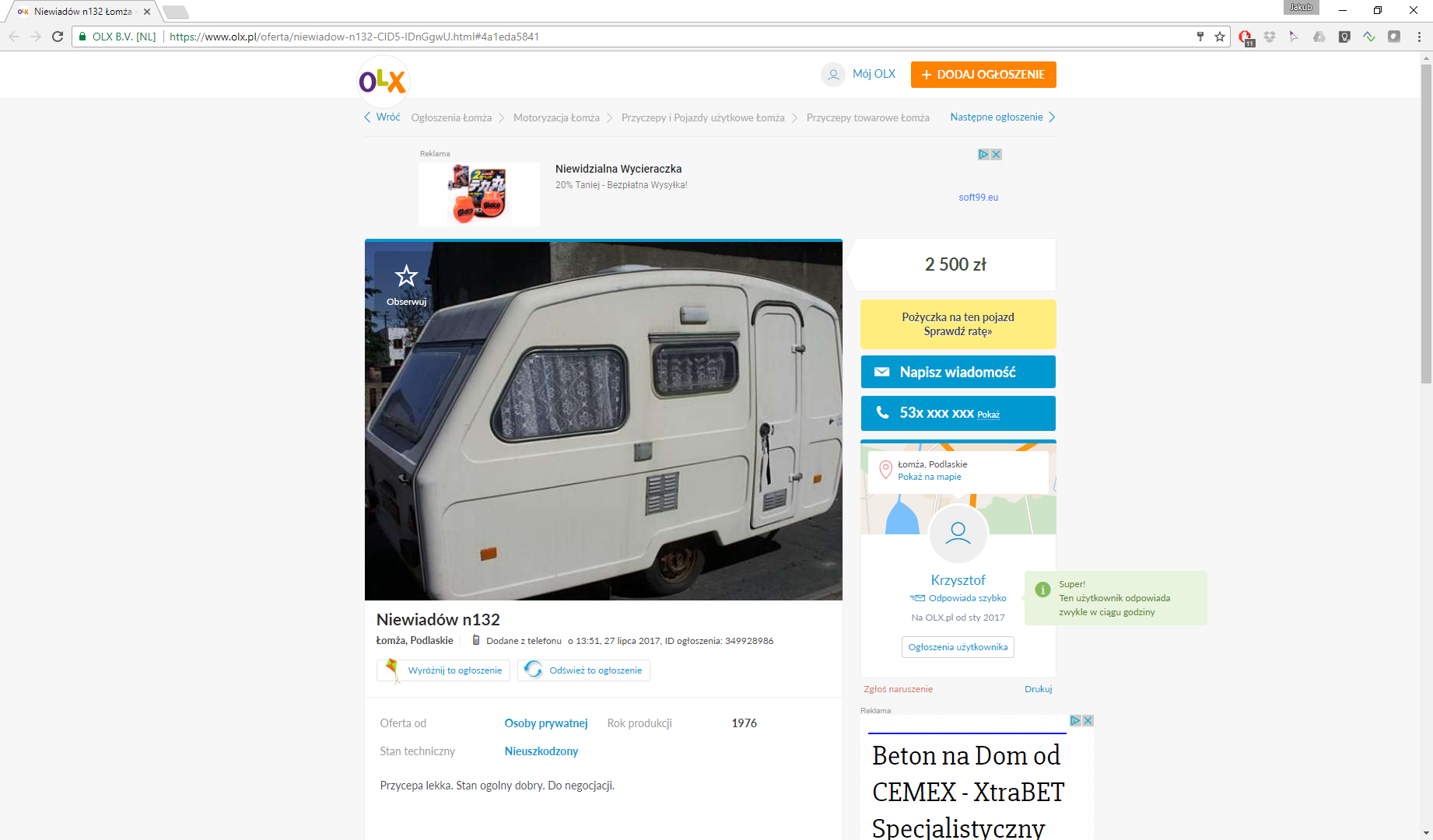Image resolution: width=1433 pixels, height=840 pixels.
Task: Reveal phone number via Pokaż
Action: pos(988,415)
